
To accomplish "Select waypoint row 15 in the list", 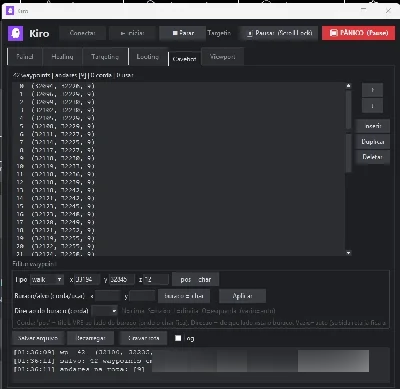I will (178, 206).
